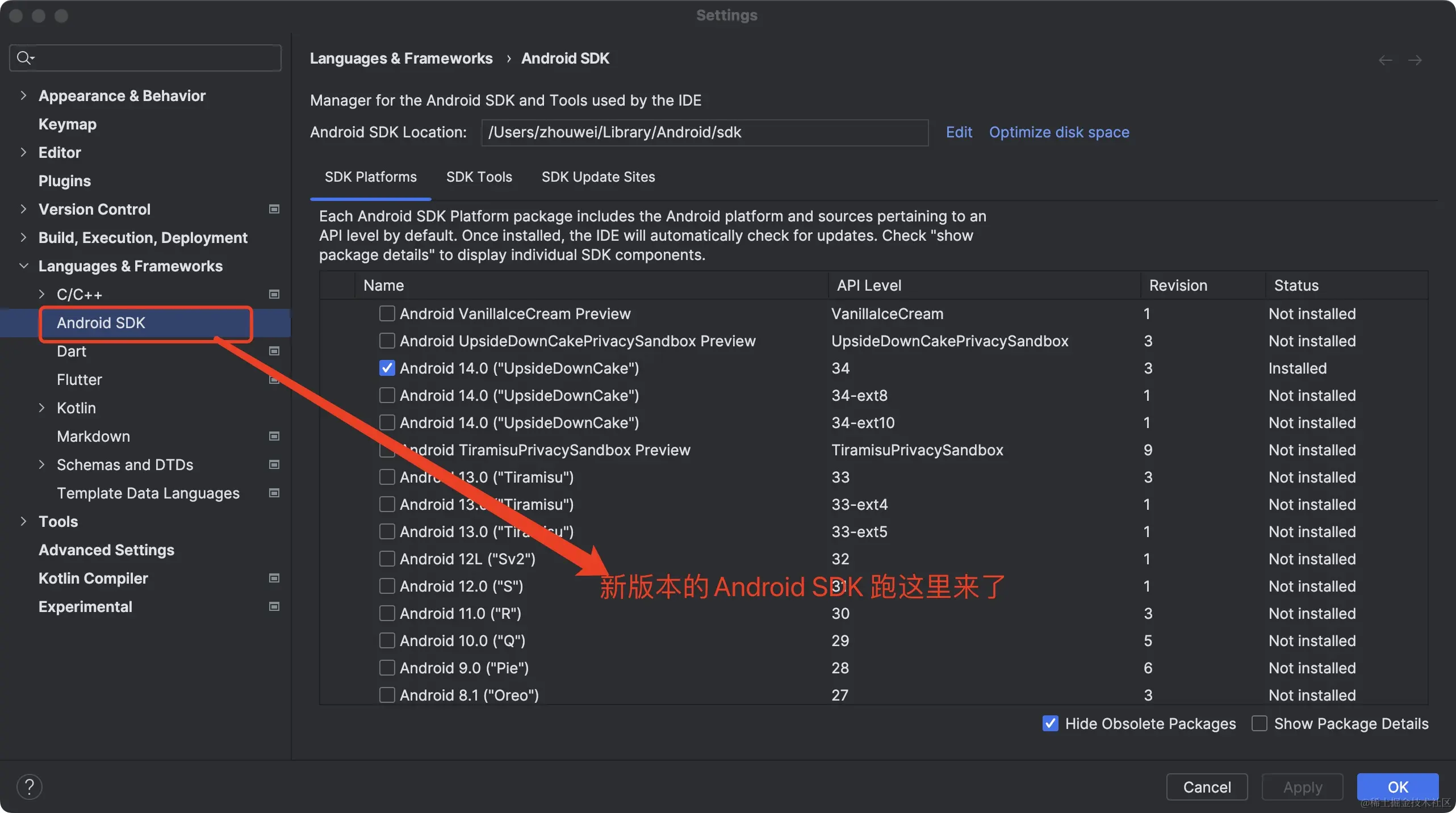Switch to SDK Tools tab

[479, 177]
